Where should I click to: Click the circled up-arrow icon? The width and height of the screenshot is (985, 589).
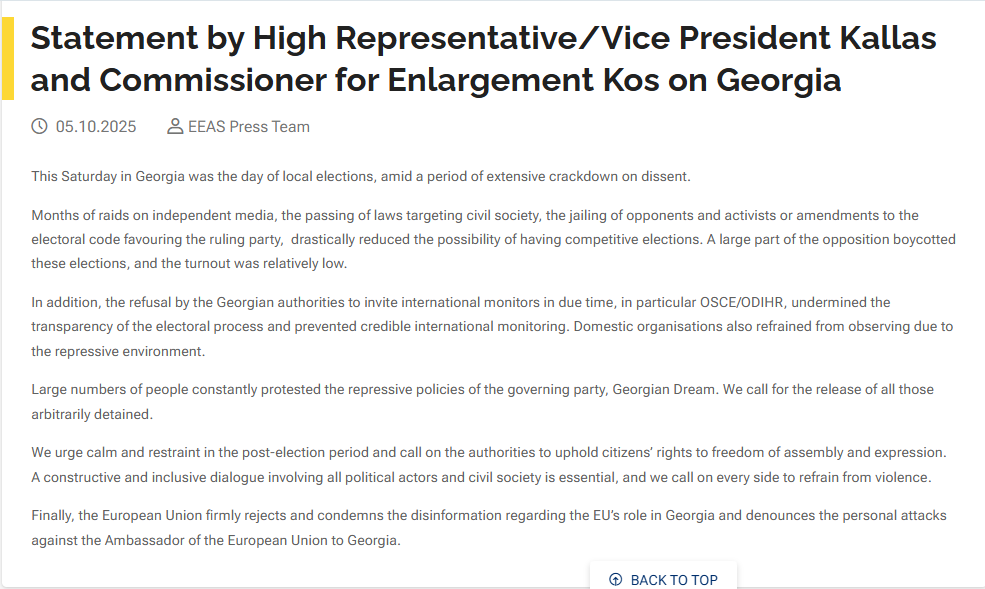coord(616,580)
